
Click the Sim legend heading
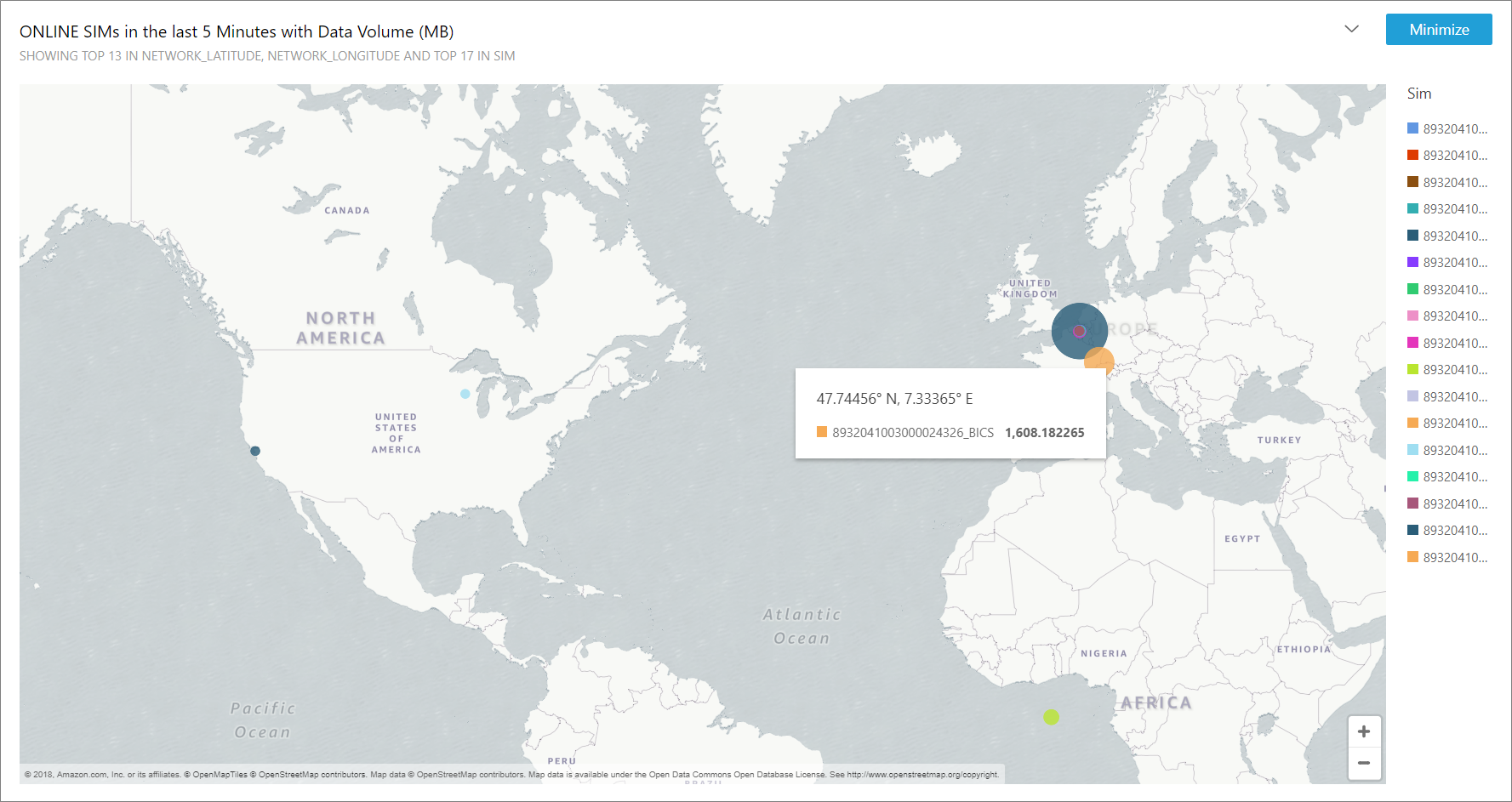[x=1419, y=94]
